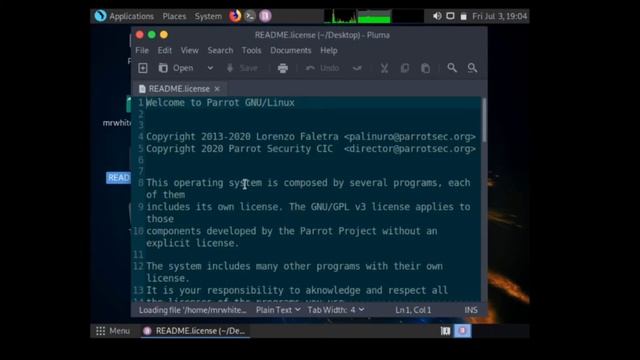The width and height of the screenshot is (640, 360).
Task: Open the Search menu
Action: [220, 51]
